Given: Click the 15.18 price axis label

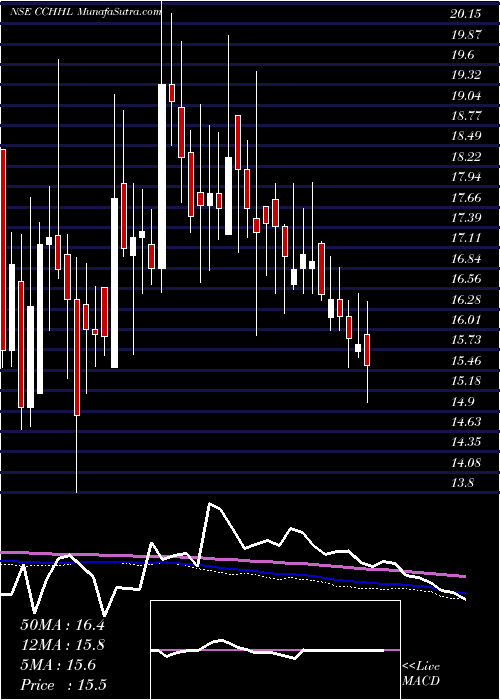Looking at the screenshot, I should (x=466, y=381).
